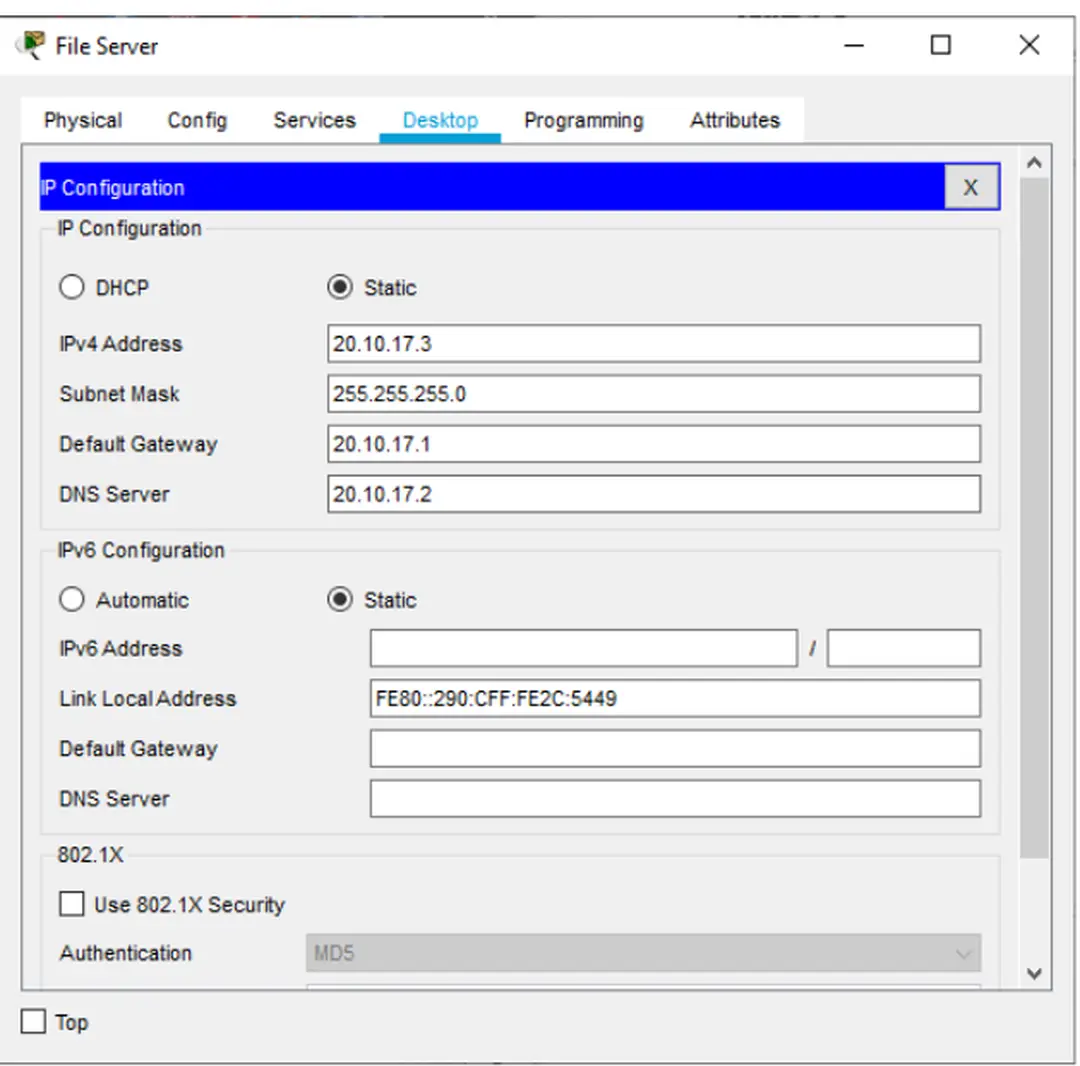Maximize the File Server window
This screenshot has width=1080, height=1066.
(940, 46)
